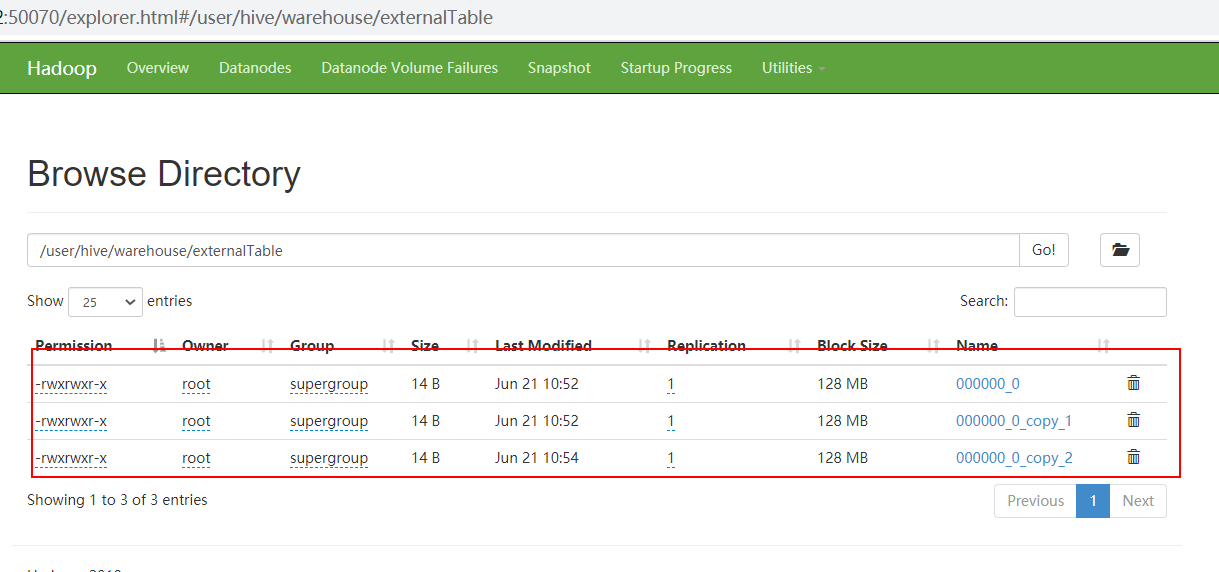Sort by Owner column sort icon

pos(267,346)
